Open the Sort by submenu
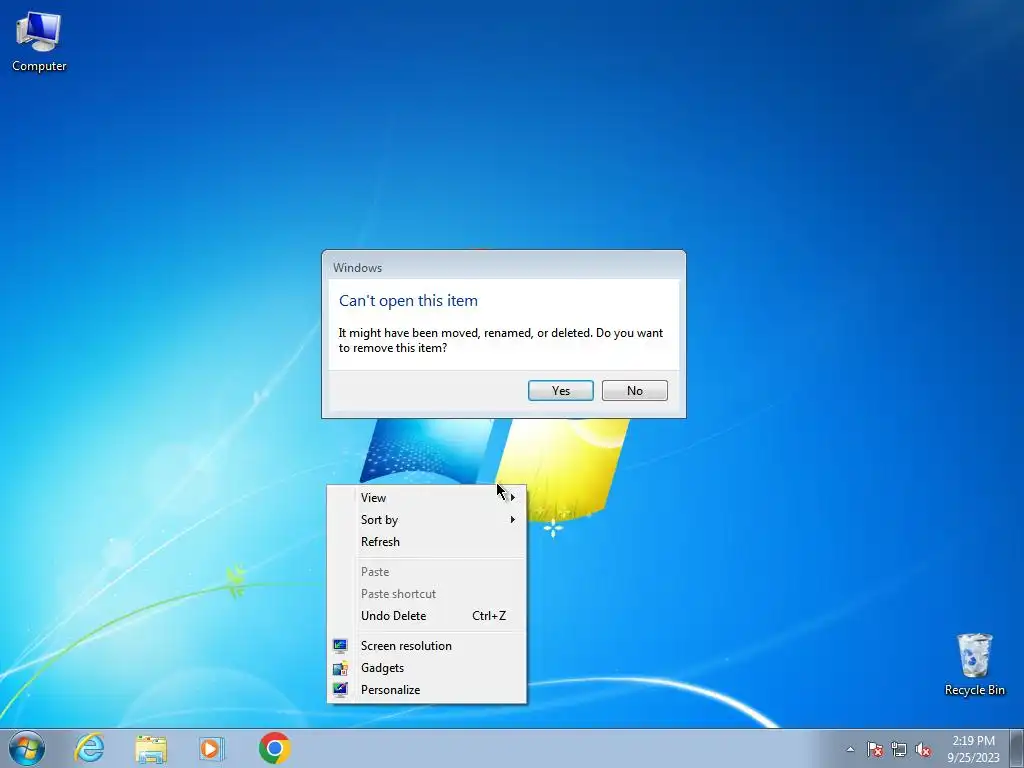 (x=426, y=520)
